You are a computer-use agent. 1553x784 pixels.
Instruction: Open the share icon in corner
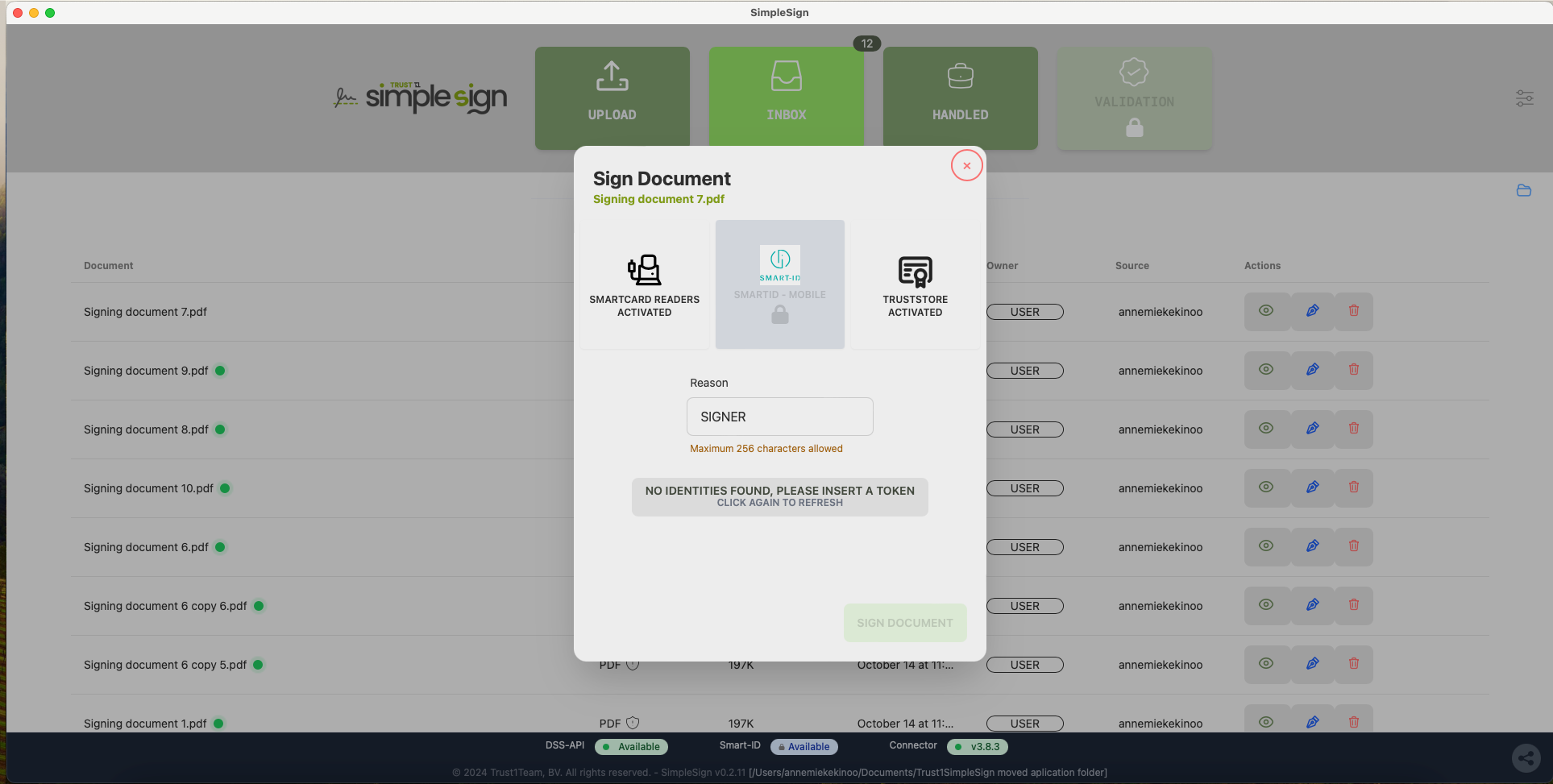[1526, 757]
